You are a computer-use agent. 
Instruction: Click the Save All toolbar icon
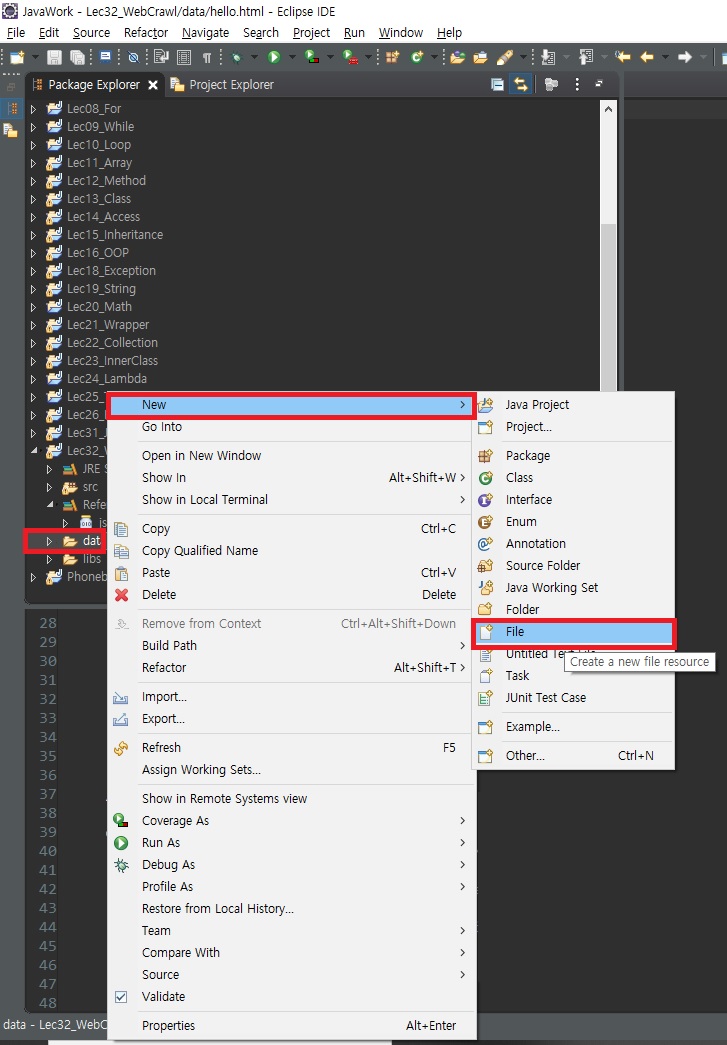click(77, 57)
